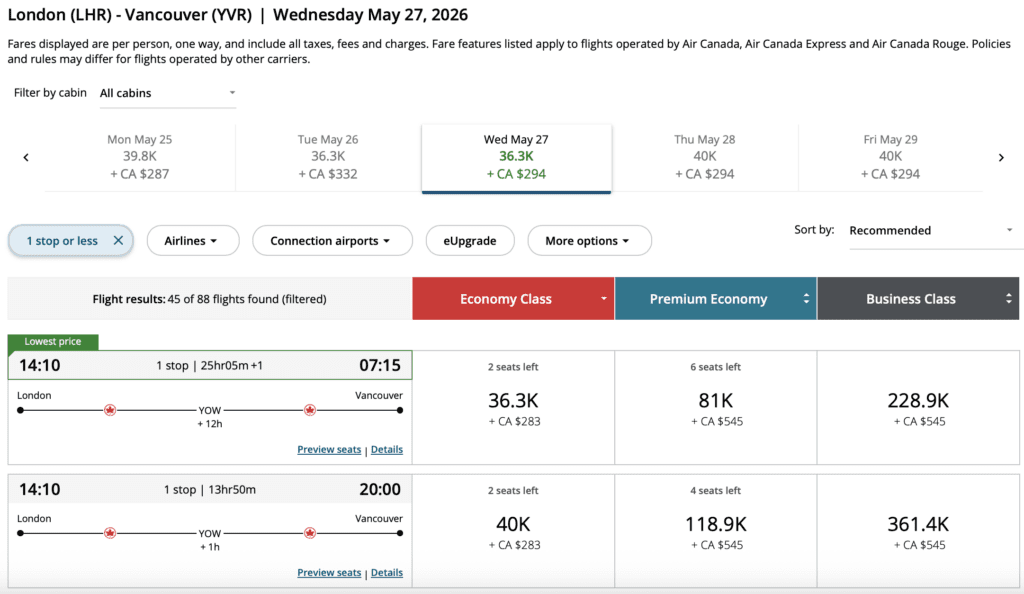Go to previous dates with left arrow
The height and width of the screenshot is (594, 1024).
[x=26, y=157]
